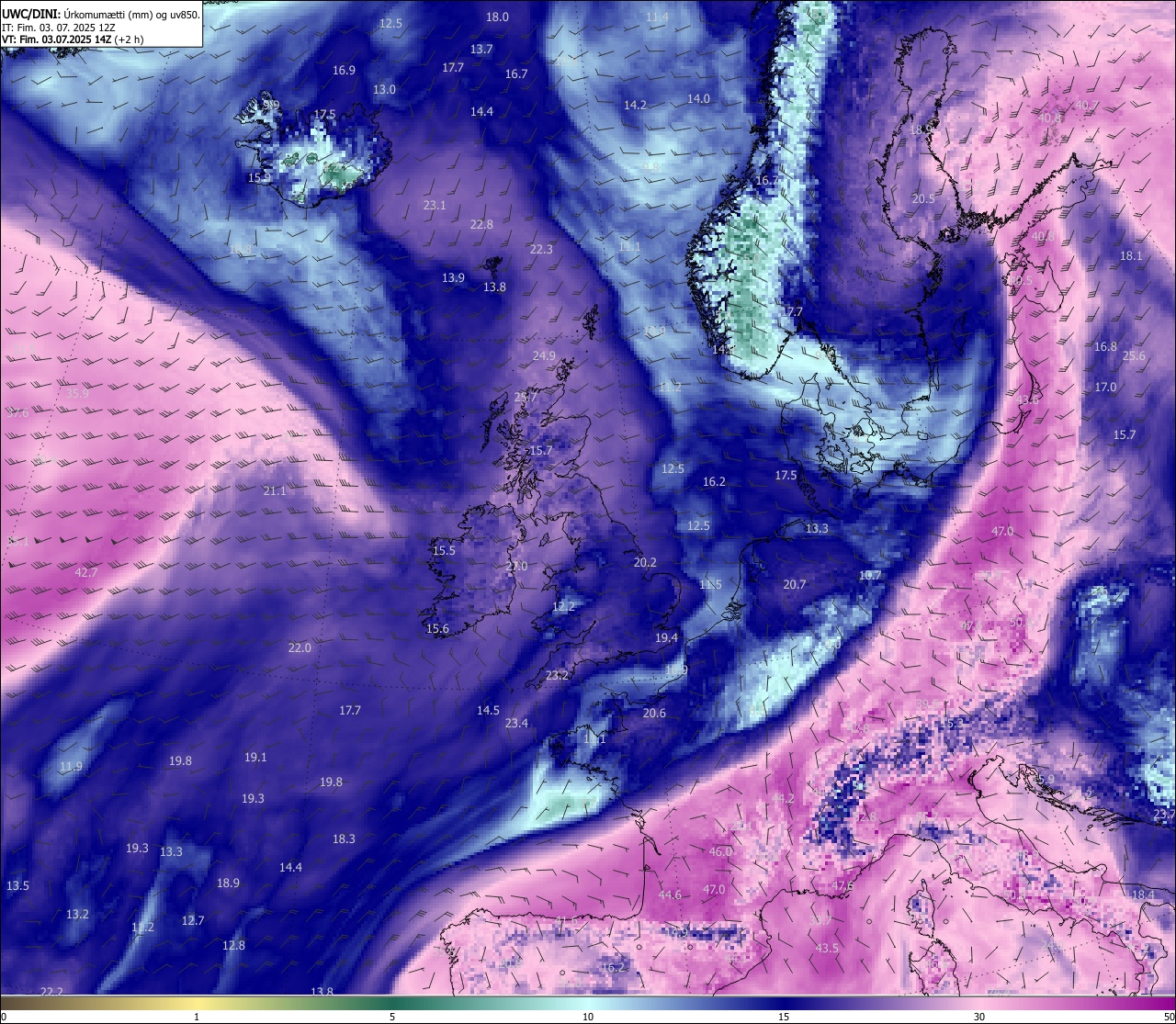Click the 'IT: Fim. 03. 07. 2025 12Z' line
This screenshot has height=1024, width=1176.
(58, 28)
